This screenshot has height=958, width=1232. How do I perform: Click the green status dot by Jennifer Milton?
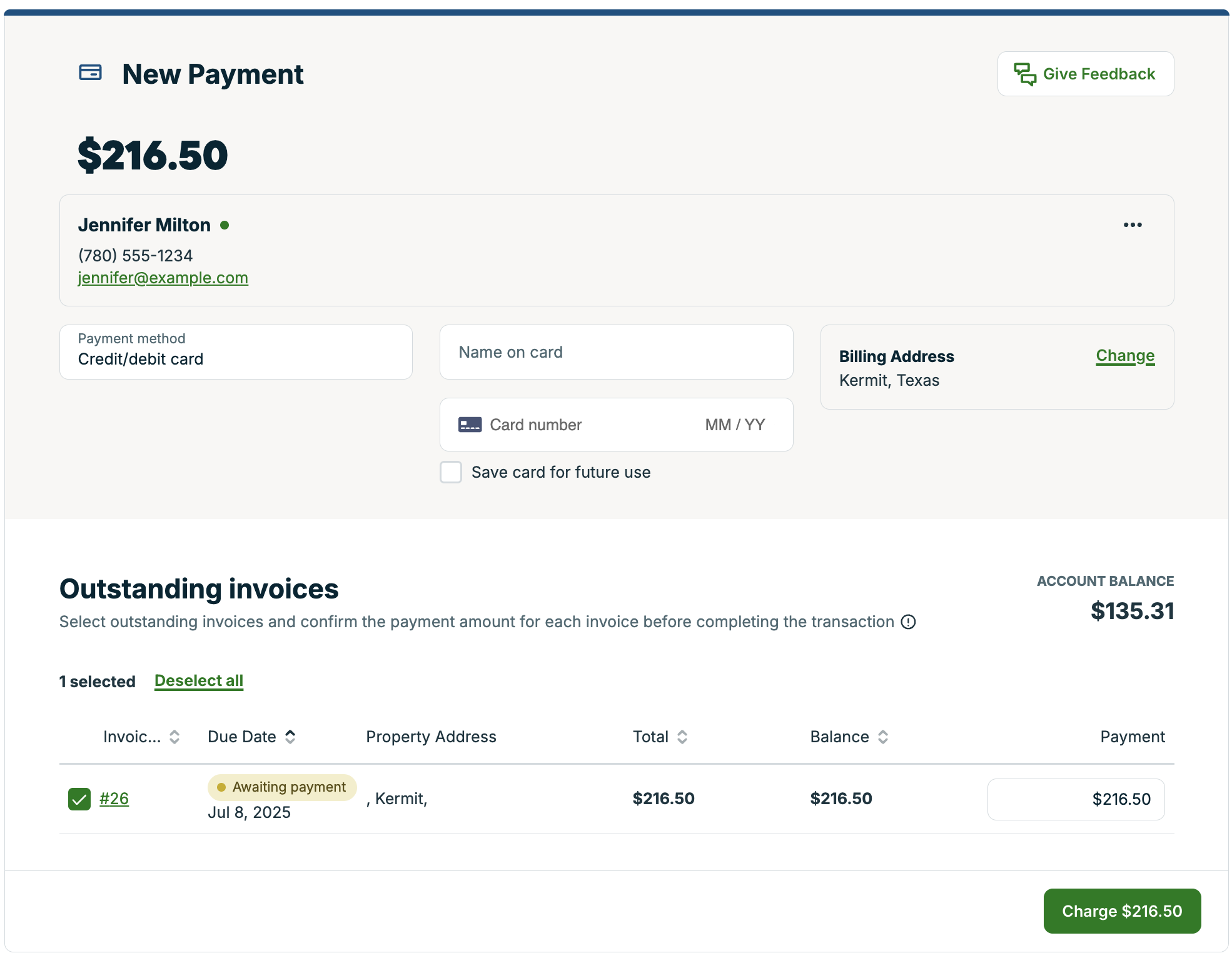click(x=225, y=225)
